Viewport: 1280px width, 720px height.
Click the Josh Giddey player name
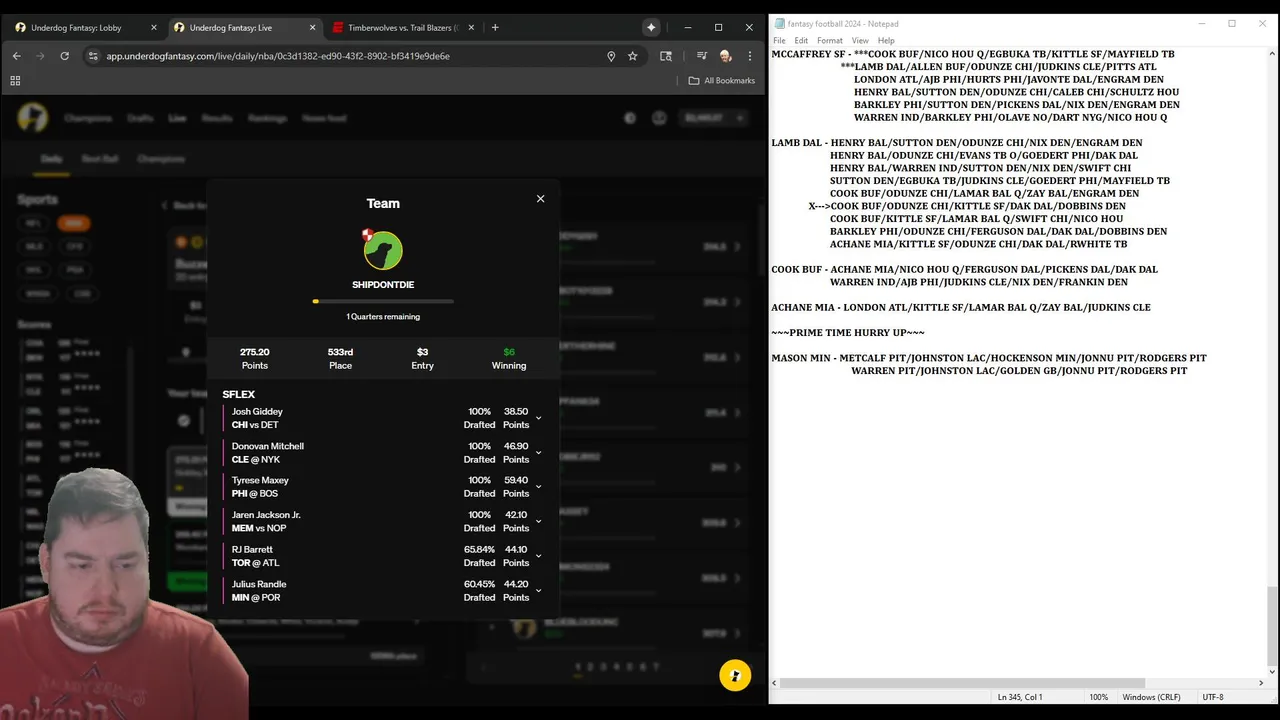(x=257, y=412)
